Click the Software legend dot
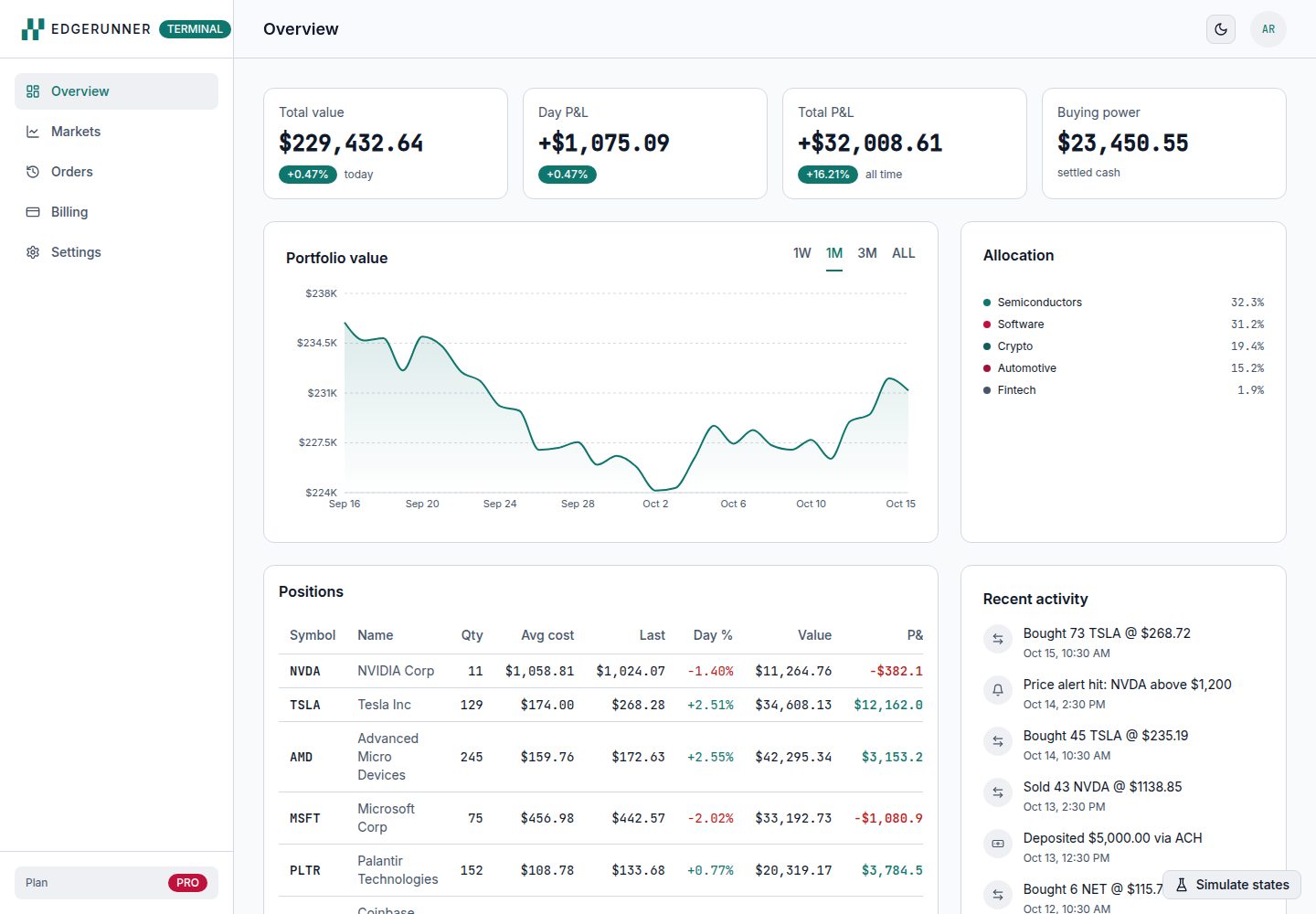1316x914 pixels. pyautogui.click(x=987, y=324)
